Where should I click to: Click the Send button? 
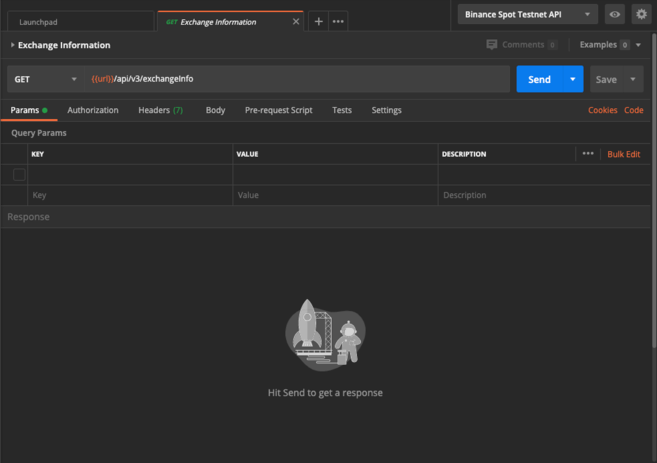coord(538,79)
